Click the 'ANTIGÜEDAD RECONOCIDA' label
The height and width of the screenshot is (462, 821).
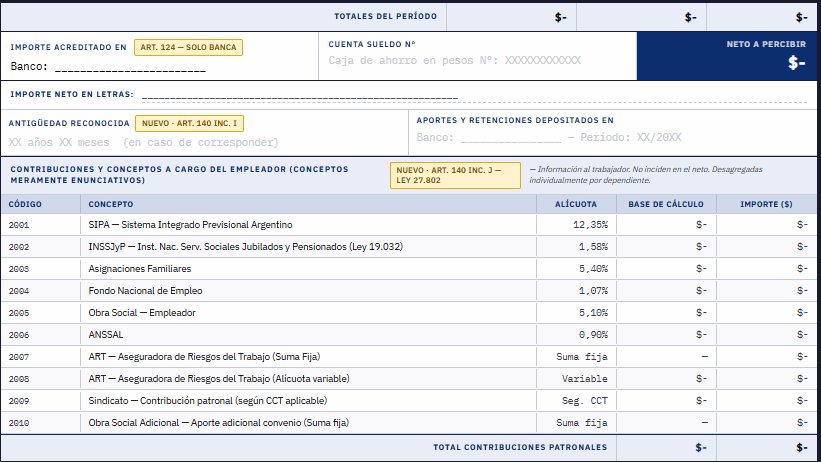69,123
